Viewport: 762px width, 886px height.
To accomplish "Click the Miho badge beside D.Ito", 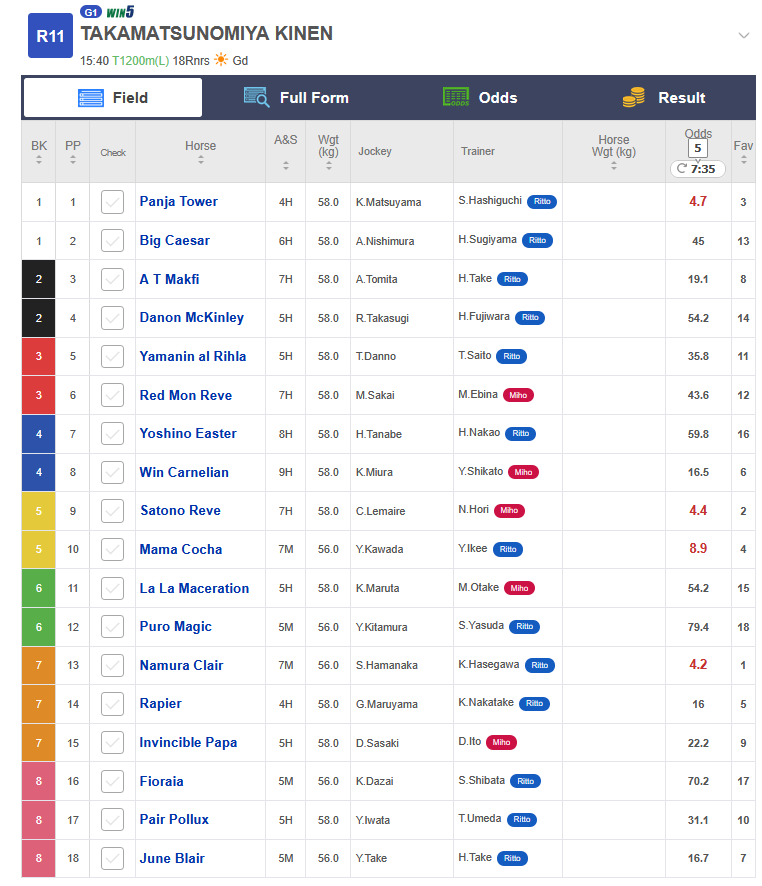I will pyautogui.click(x=501, y=742).
